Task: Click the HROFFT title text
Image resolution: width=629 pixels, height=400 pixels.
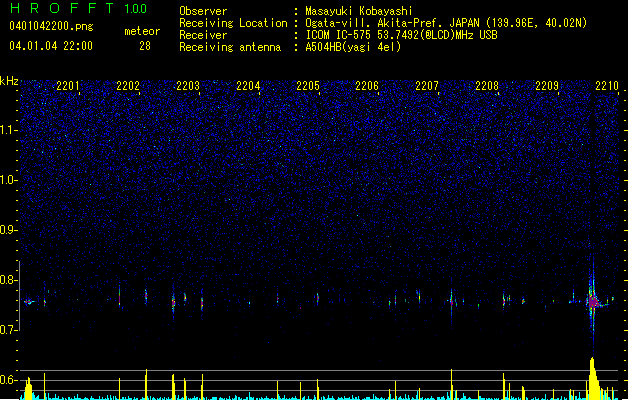Action: pos(62,8)
